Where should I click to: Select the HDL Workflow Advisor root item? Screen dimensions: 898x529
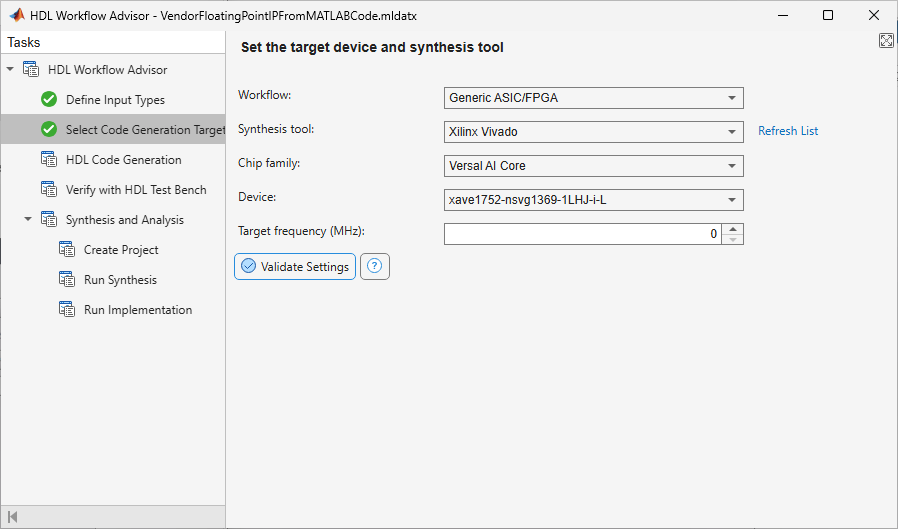pyautogui.click(x=108, y=70)
